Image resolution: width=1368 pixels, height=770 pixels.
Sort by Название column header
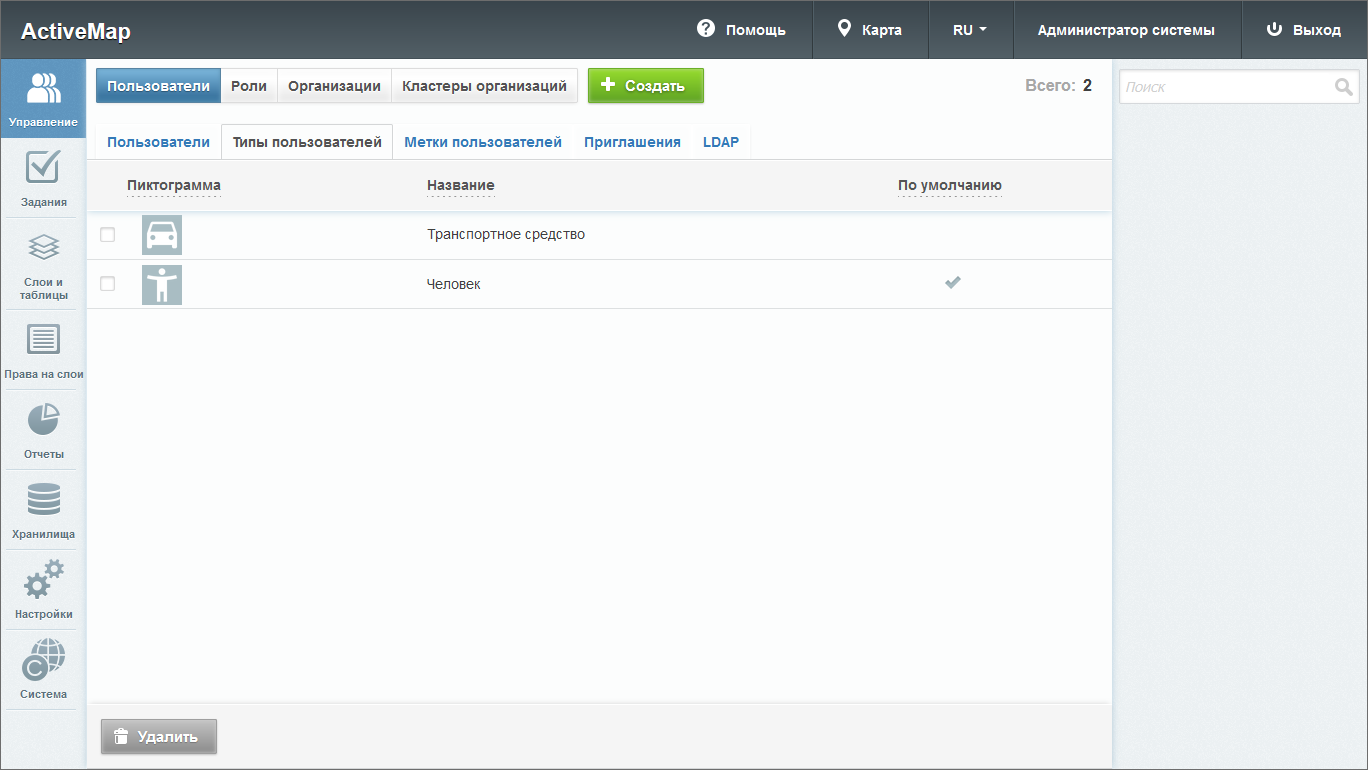460,185
